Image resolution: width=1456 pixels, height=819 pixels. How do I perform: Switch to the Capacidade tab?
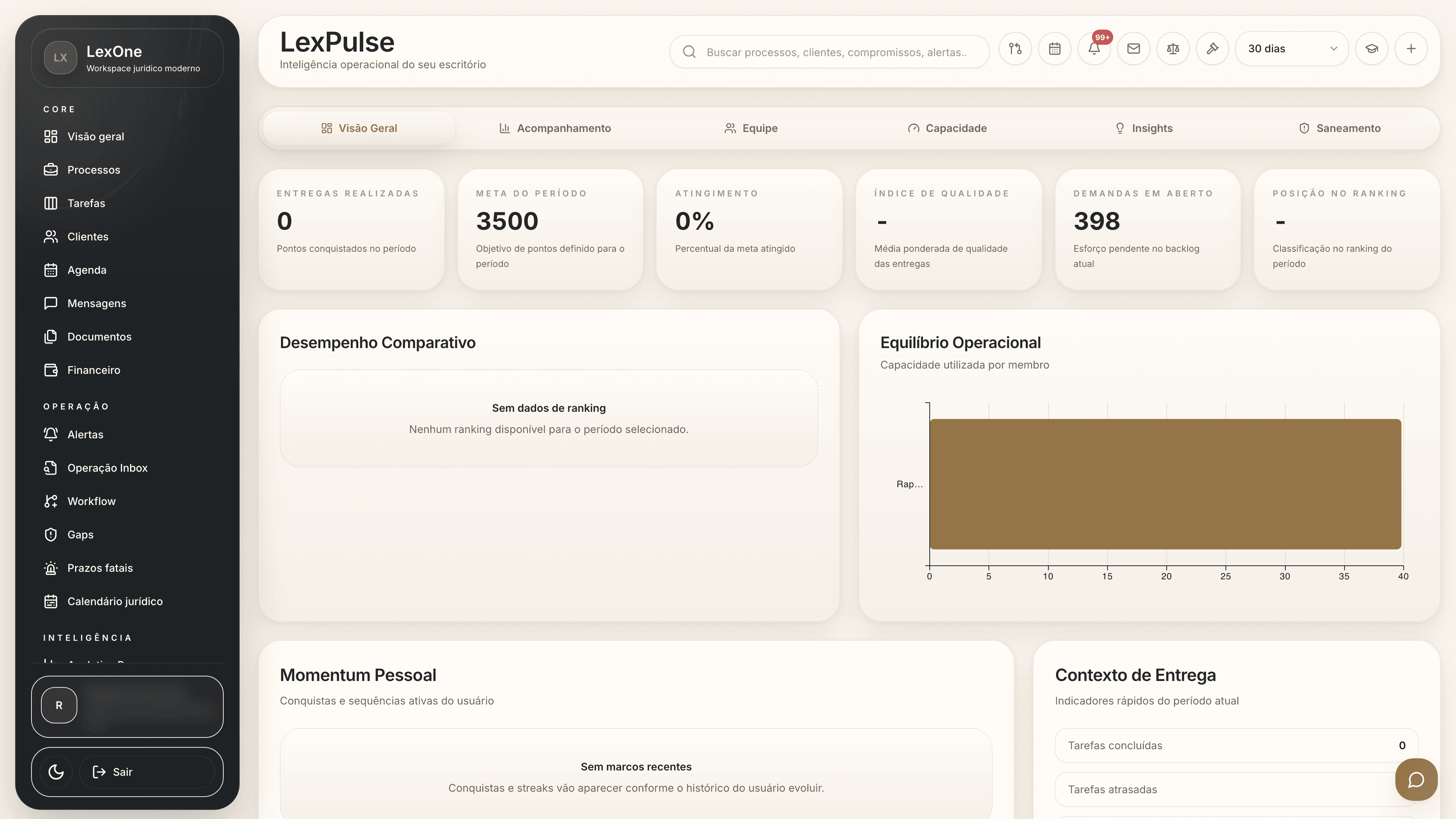tap(947, 128)
